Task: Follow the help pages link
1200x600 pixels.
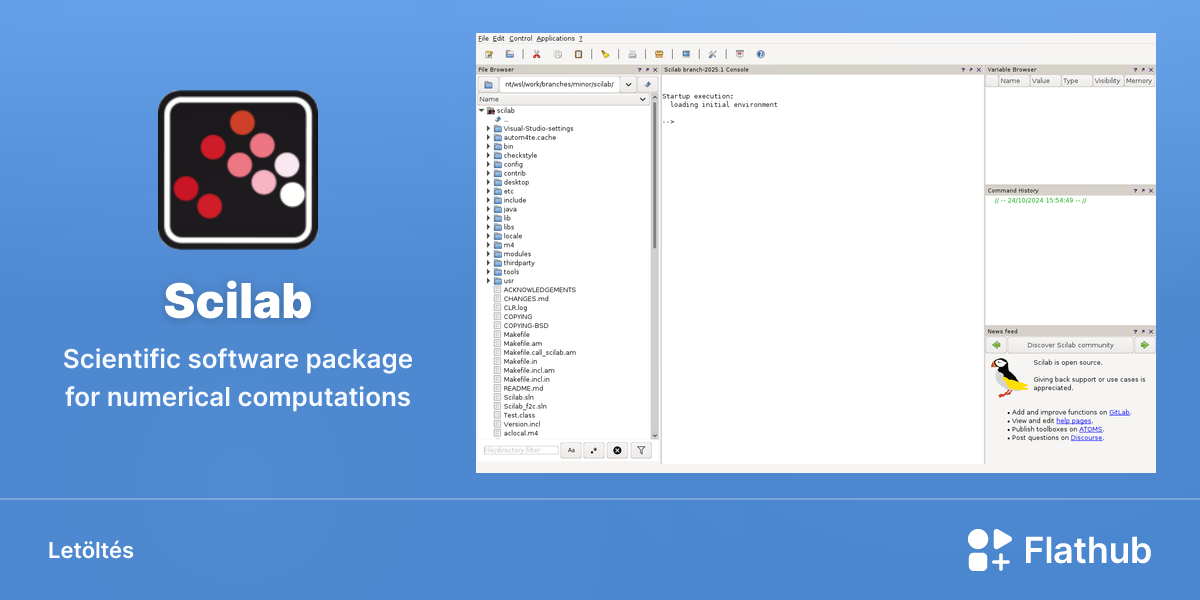Action: (x=1074, y=421)
